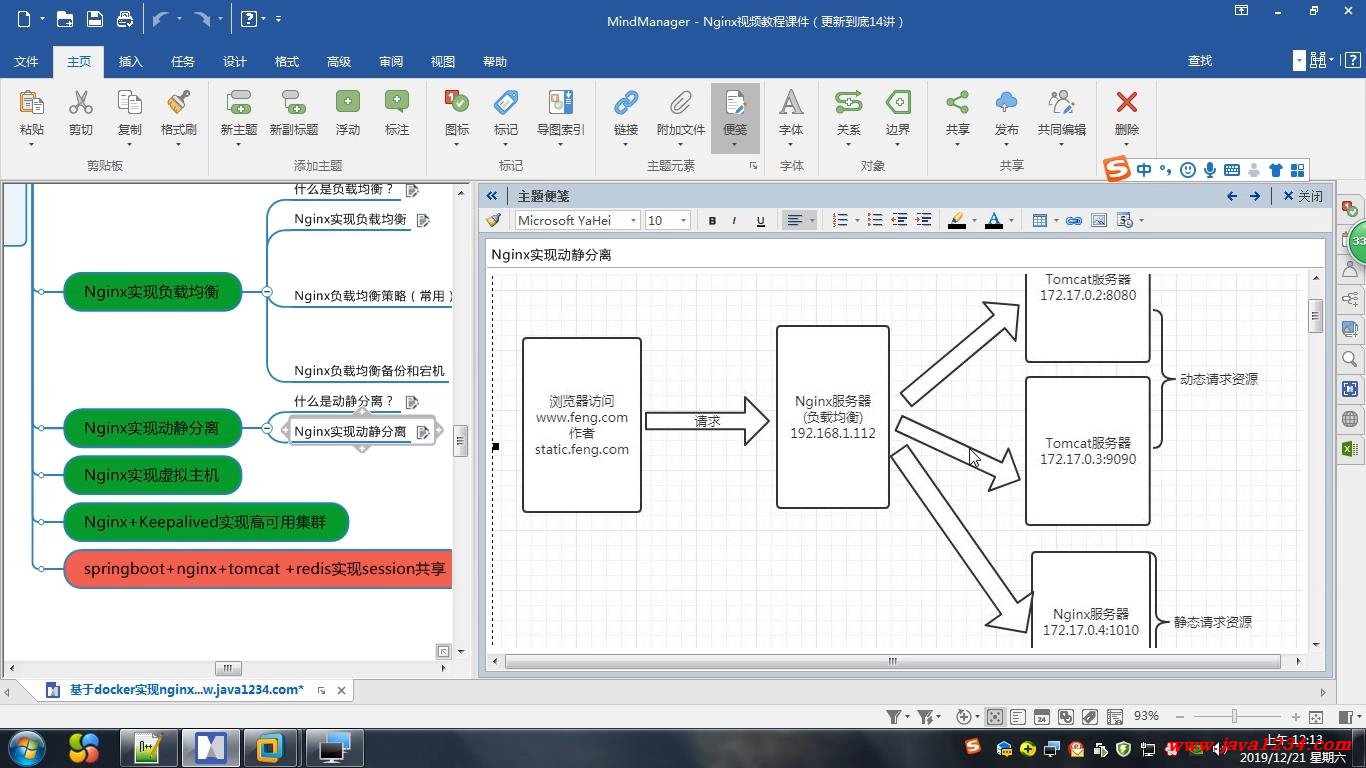The image size is (1366, 768).
Task: Click the tags (标记) icon
Action: coord(506,102)
